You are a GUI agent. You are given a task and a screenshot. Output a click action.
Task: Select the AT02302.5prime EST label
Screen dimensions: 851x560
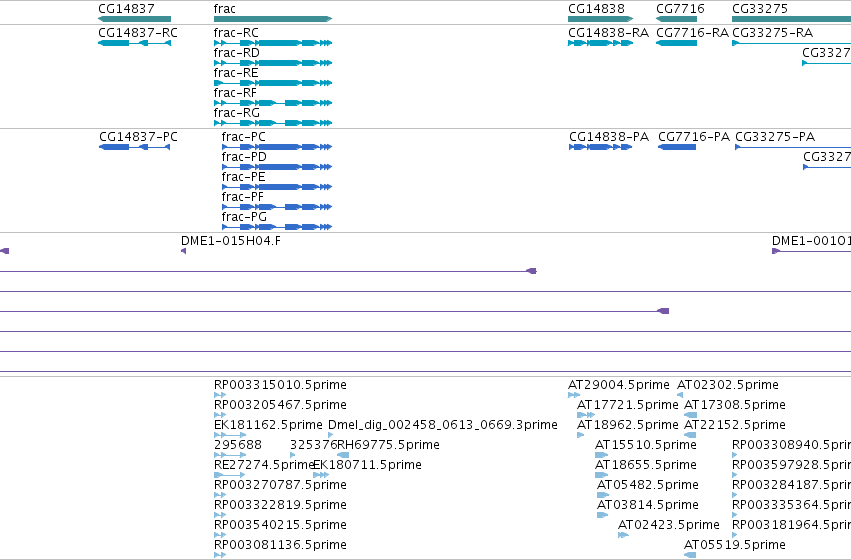pyautogui.click(x=728, y=385)
